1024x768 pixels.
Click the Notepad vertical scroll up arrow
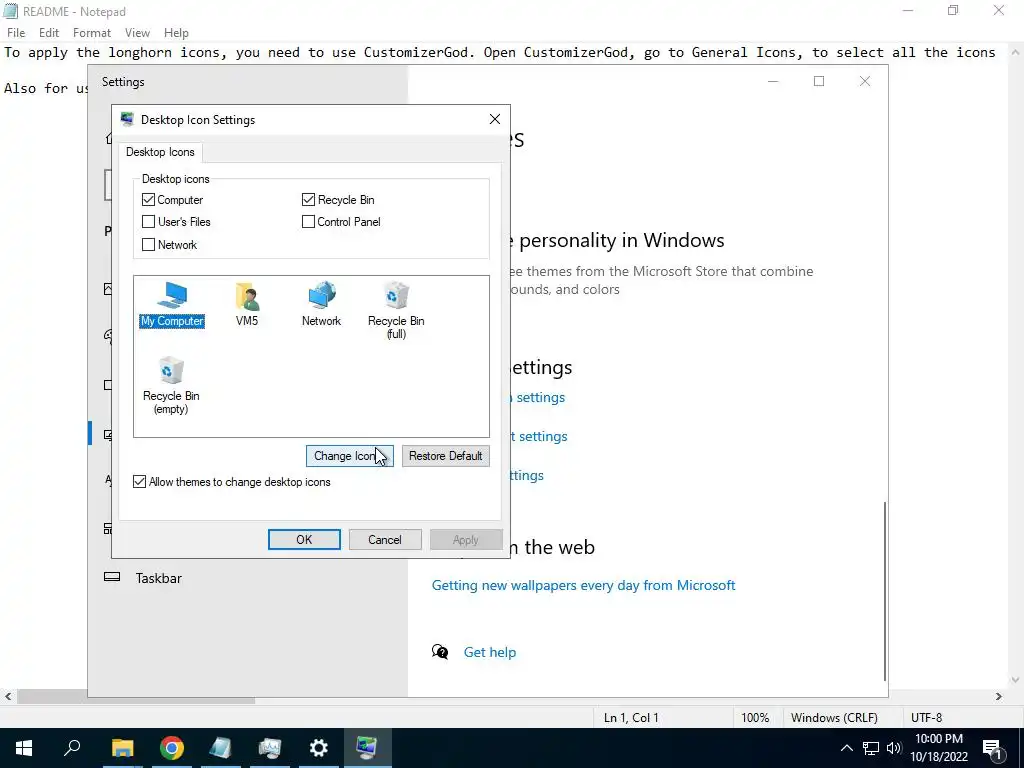pos(1015,52)
